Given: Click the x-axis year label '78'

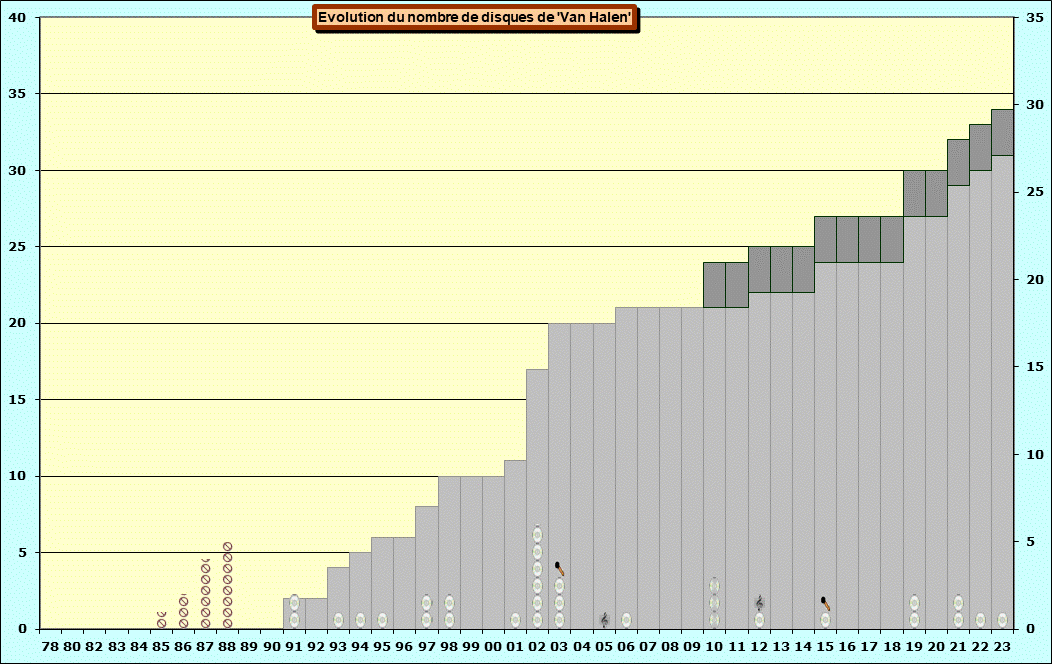Looking at the screenshot, I should 50,647.
